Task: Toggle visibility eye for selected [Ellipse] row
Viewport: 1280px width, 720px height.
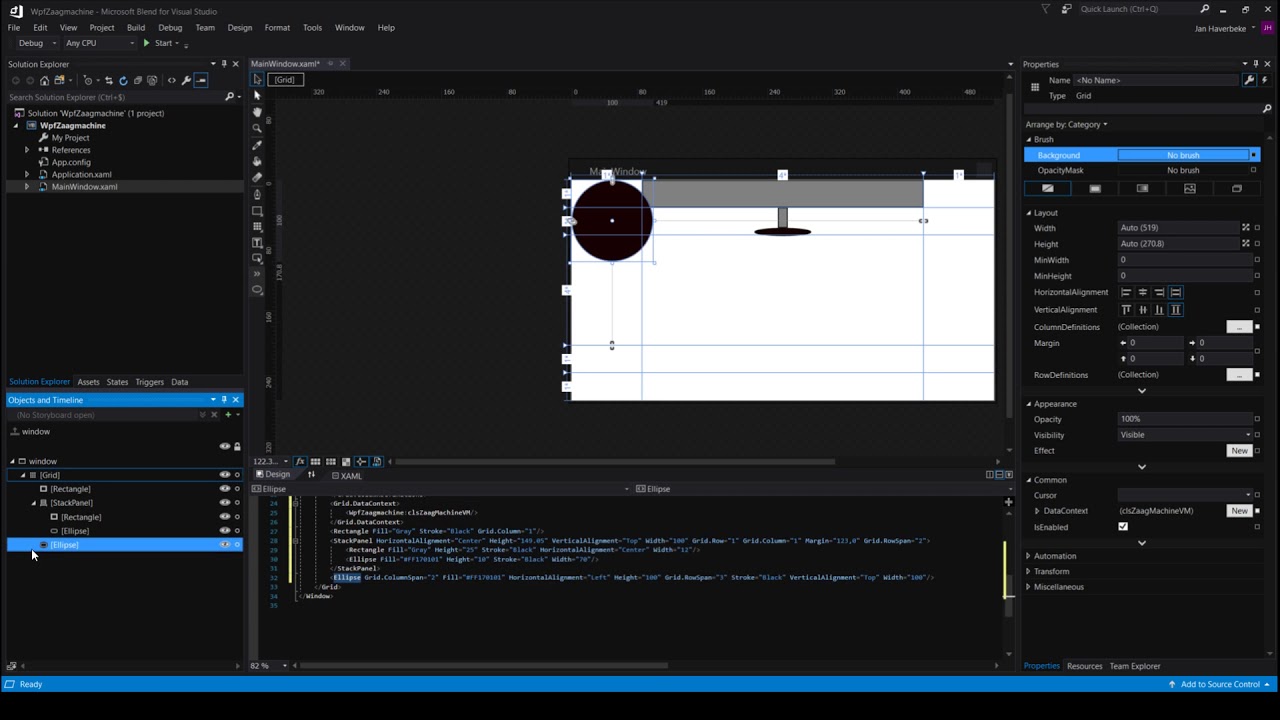Action: (224, 545)
